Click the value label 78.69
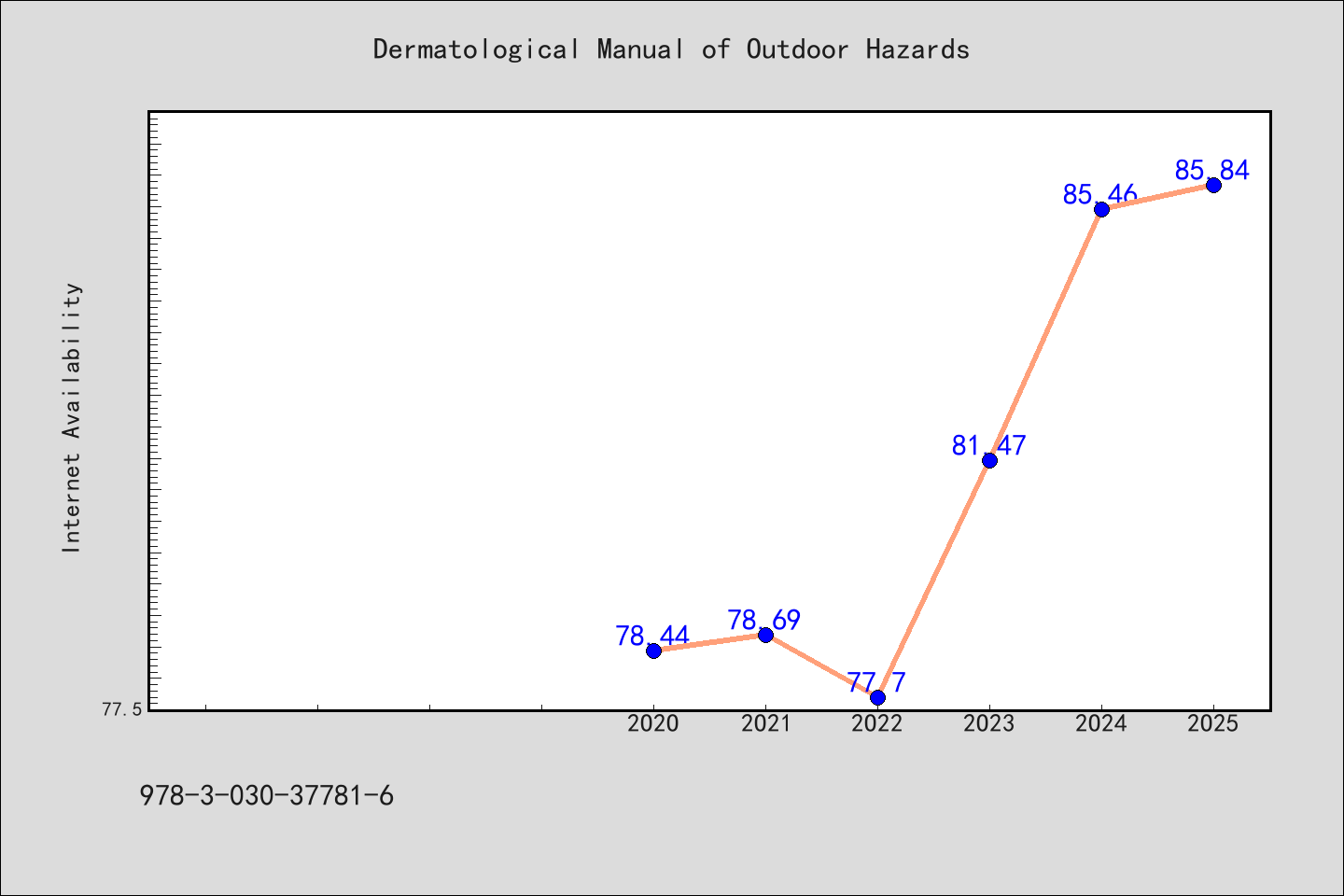 [764, 620]
